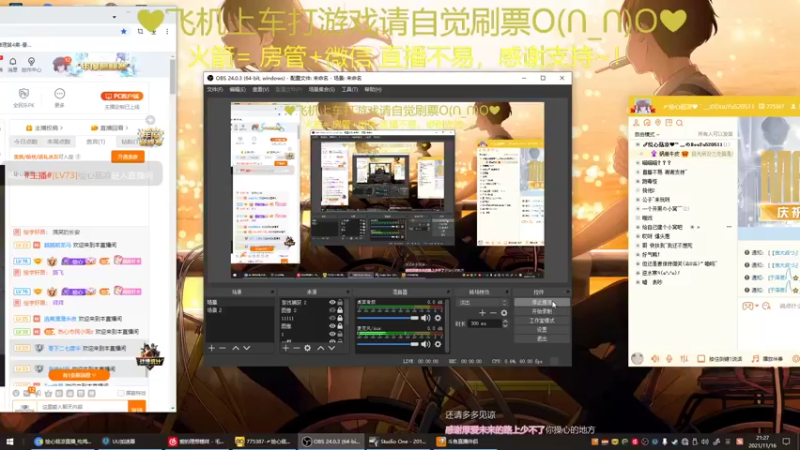Viewport: 800px width, 450px height.
Task: Toggle visibility of 图像 2 source
Action: (332, 310)
